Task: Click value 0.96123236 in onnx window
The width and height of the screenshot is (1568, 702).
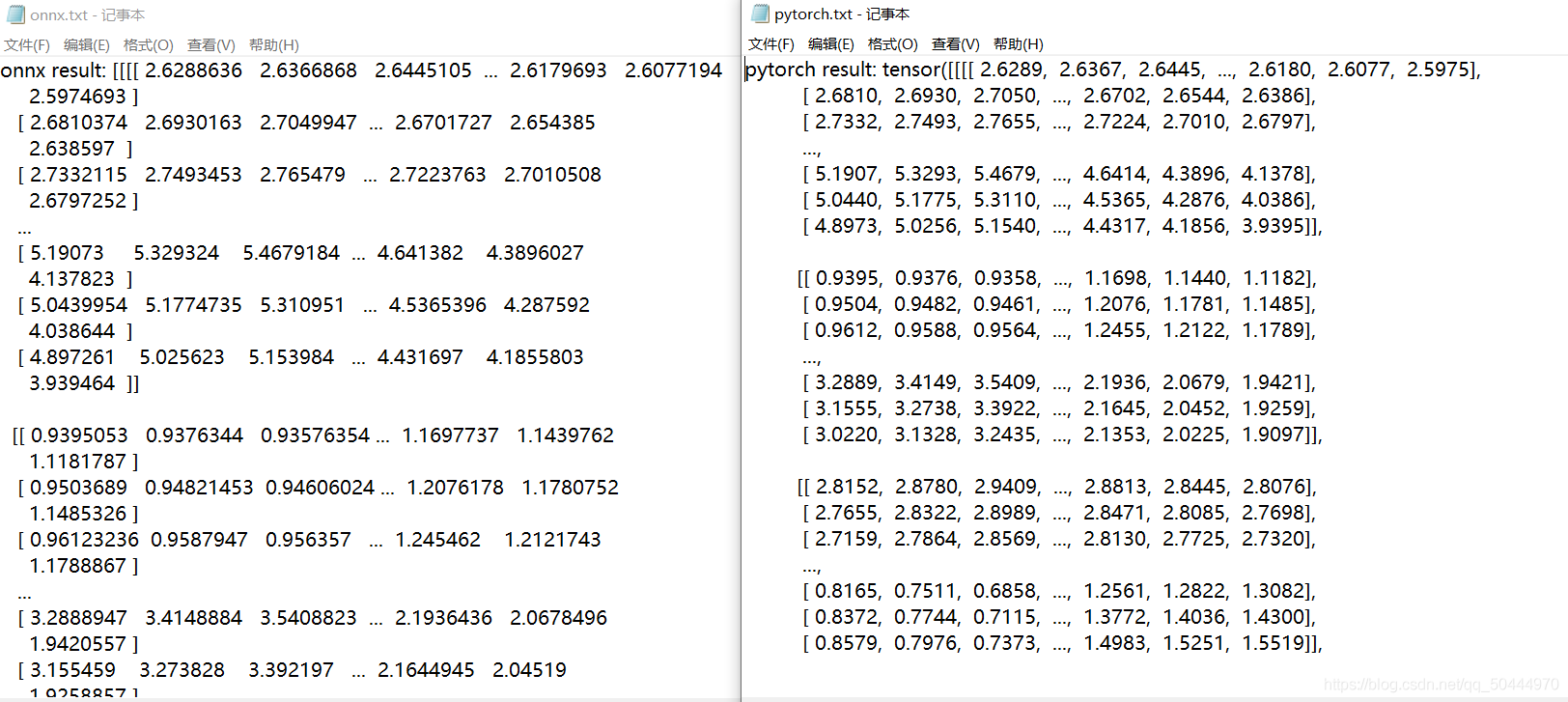Action: pyautogui.click(x=84, y=540)
